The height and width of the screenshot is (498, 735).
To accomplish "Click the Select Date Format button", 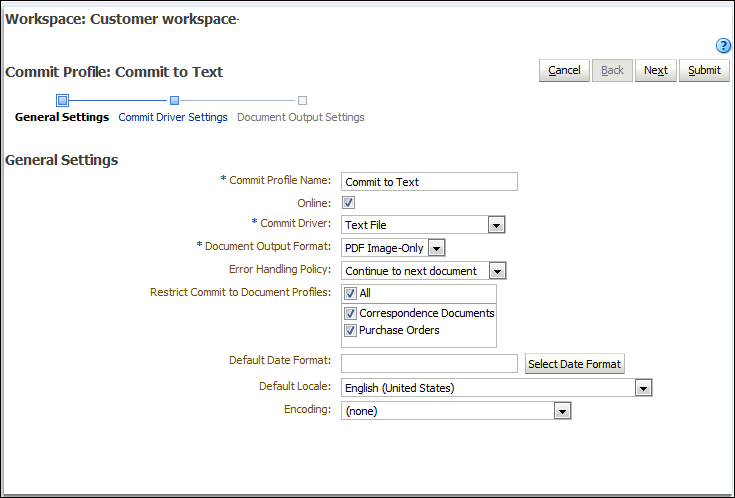I will pyautogui.click(x=574, y=364).
